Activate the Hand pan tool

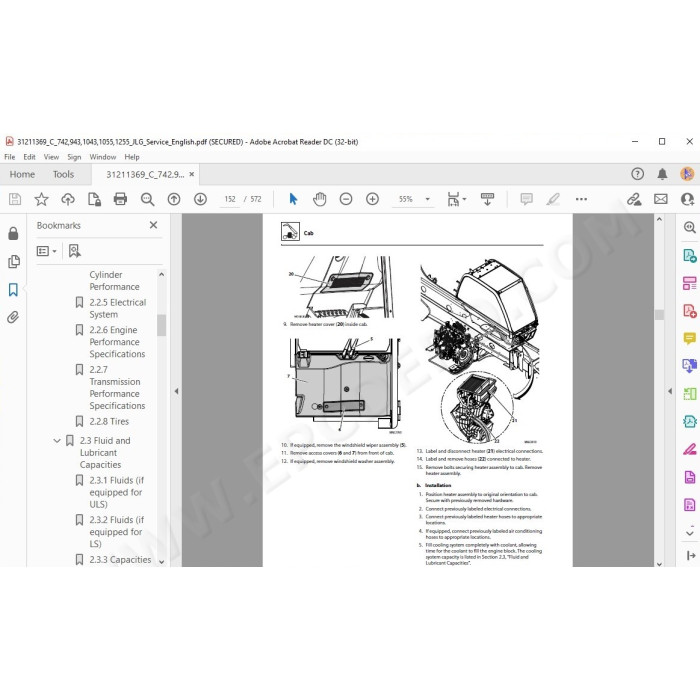(x=320, y=199)
